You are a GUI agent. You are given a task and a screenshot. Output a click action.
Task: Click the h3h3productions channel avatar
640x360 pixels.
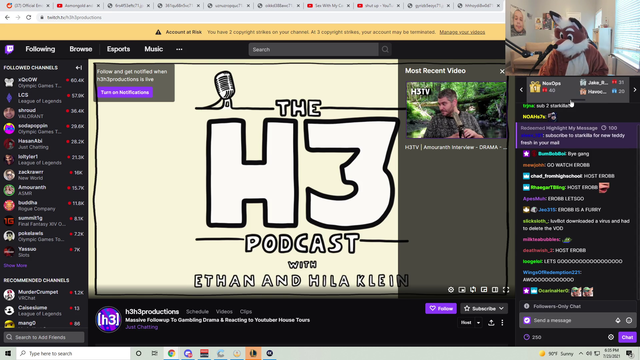[x=108, y=319]
